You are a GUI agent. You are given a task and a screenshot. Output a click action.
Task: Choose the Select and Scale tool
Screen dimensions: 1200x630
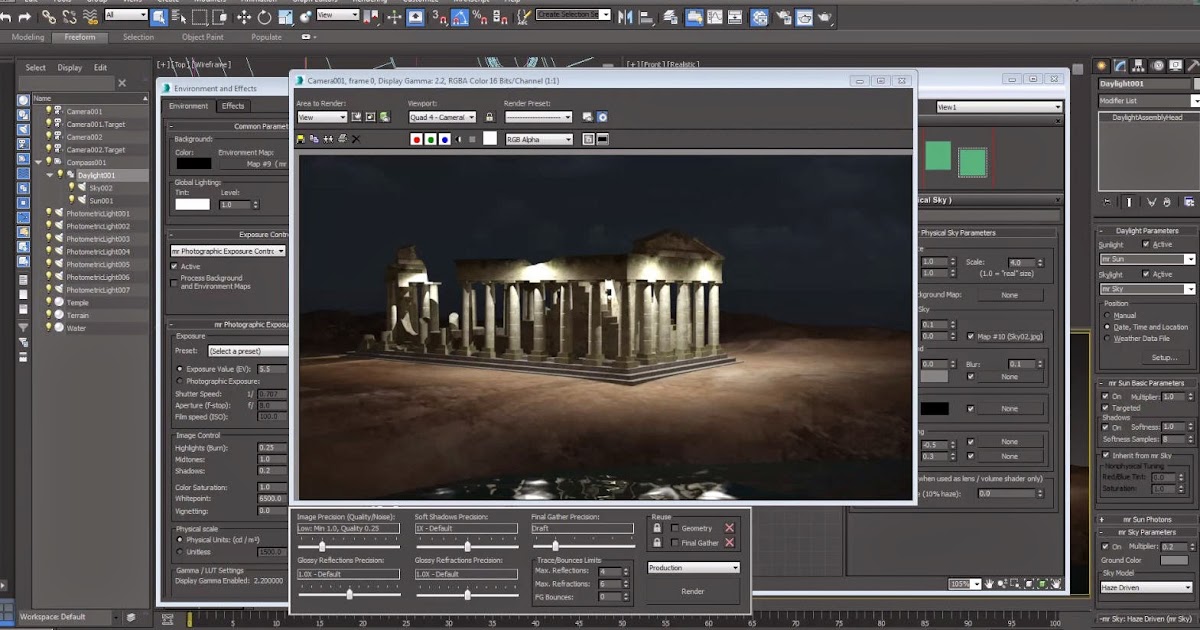tap(285, 17)
